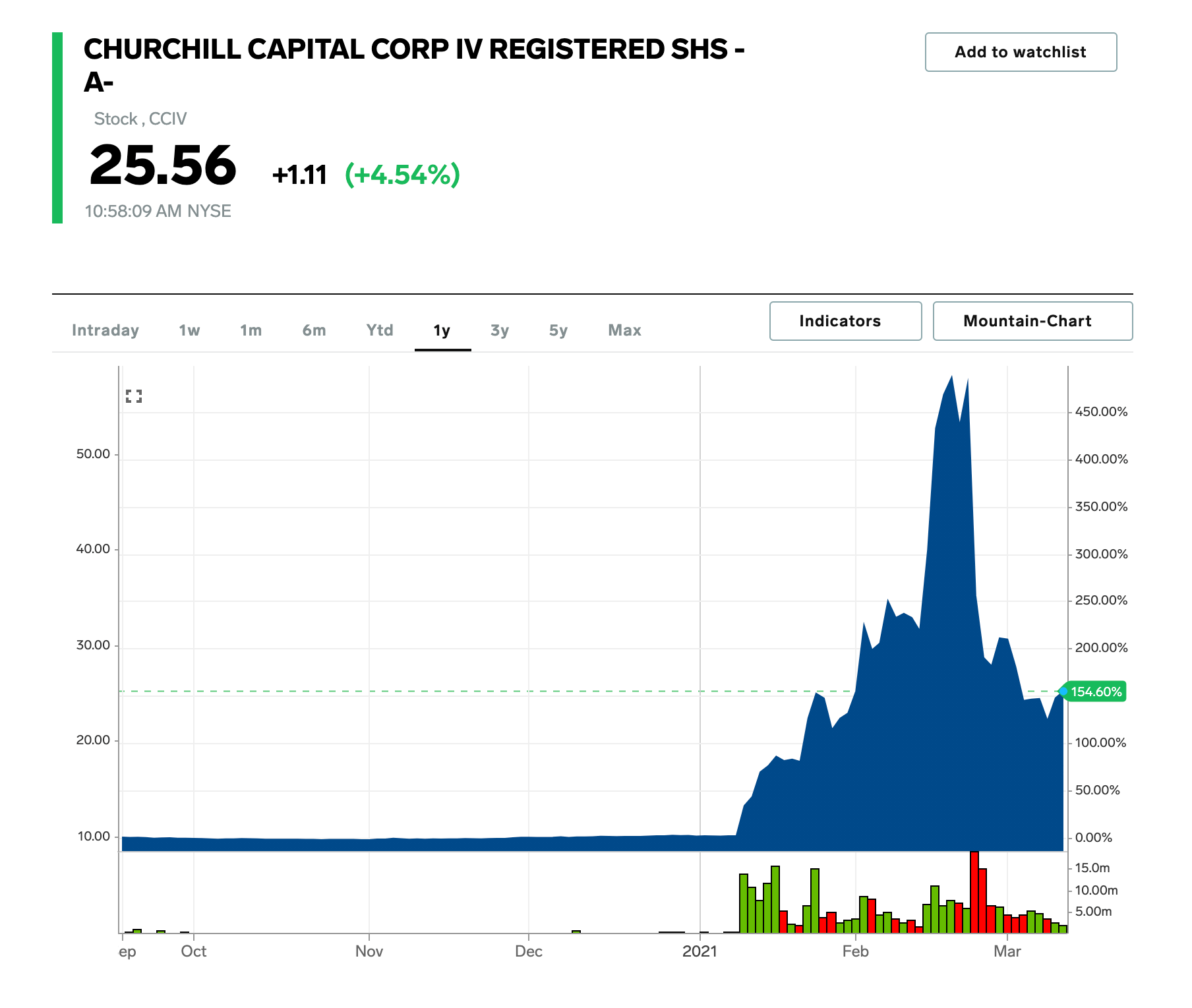This screenshot has height=1008, width=1192.
Task: Click the fullscreen expand icon on chart
Action: pyautogui.click(x=135, y=396)
